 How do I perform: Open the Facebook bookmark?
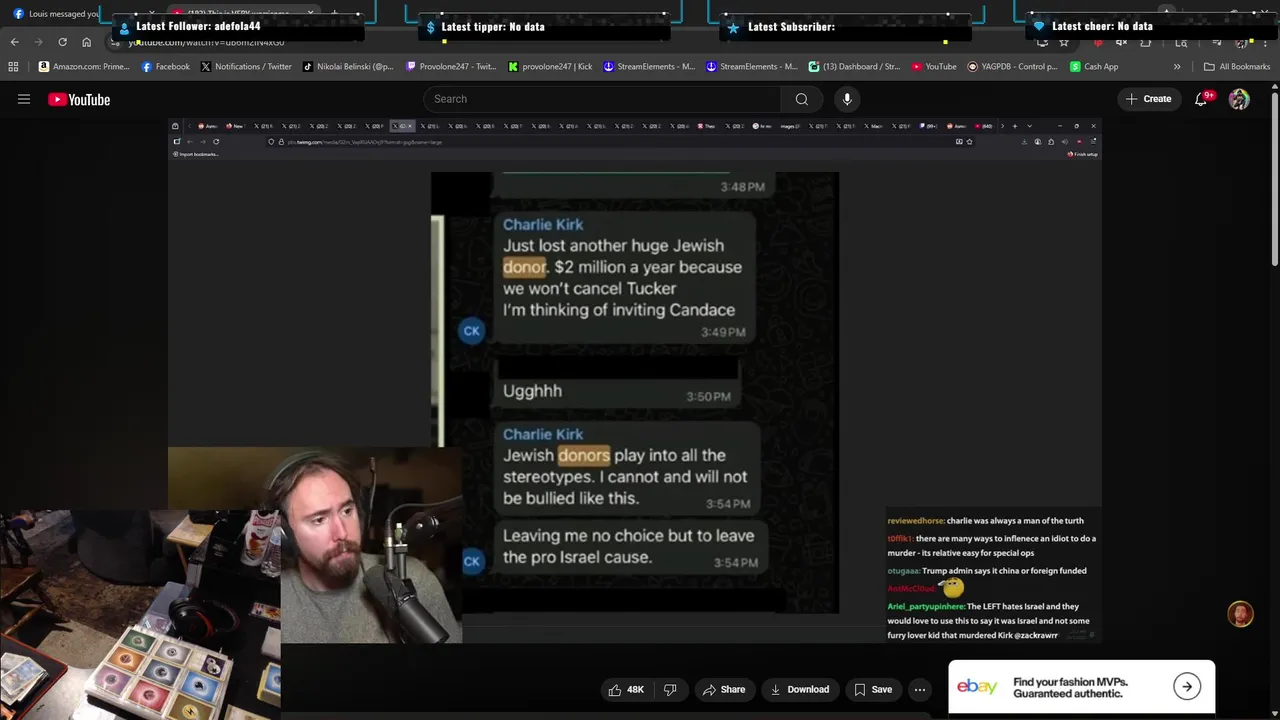pos(165,67)
